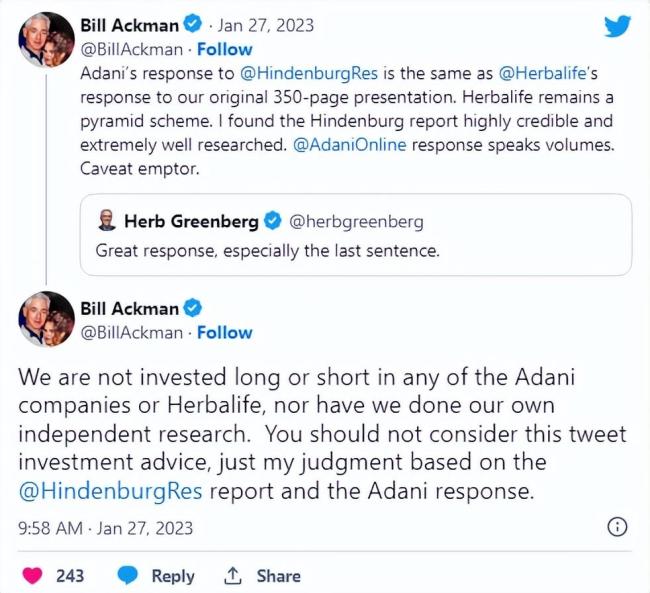
Task: Follow Bill Ackman from the top tweet
Action: (225, 49)
